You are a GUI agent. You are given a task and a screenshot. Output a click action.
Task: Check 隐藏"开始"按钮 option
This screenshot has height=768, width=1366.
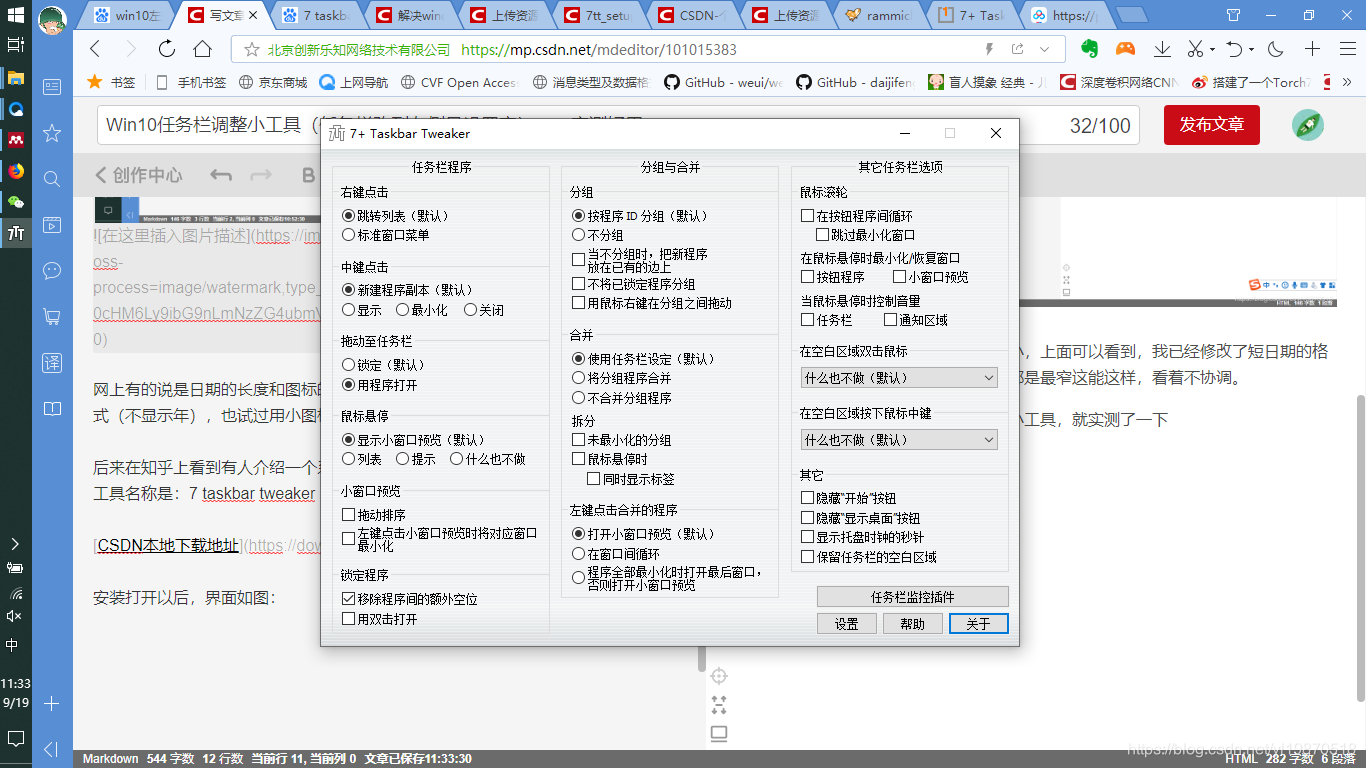[849, 498]
